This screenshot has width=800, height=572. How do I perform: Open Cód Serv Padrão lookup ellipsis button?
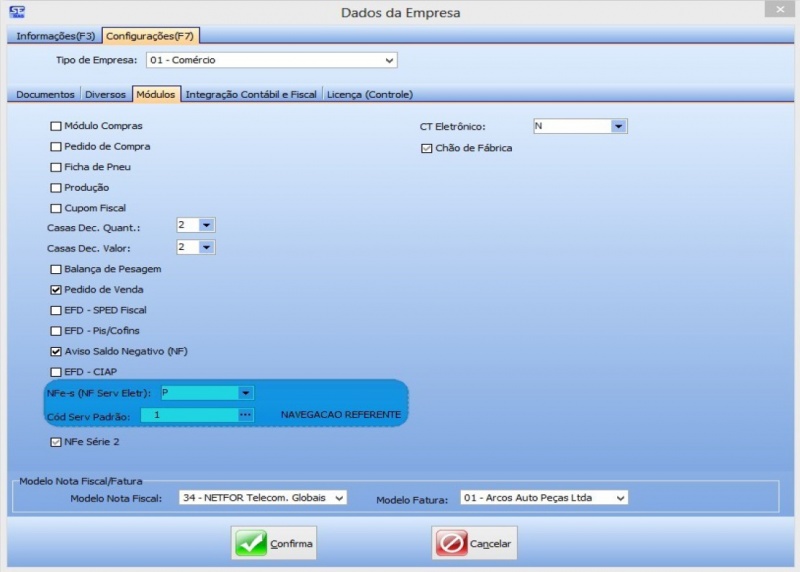(245, 415)
